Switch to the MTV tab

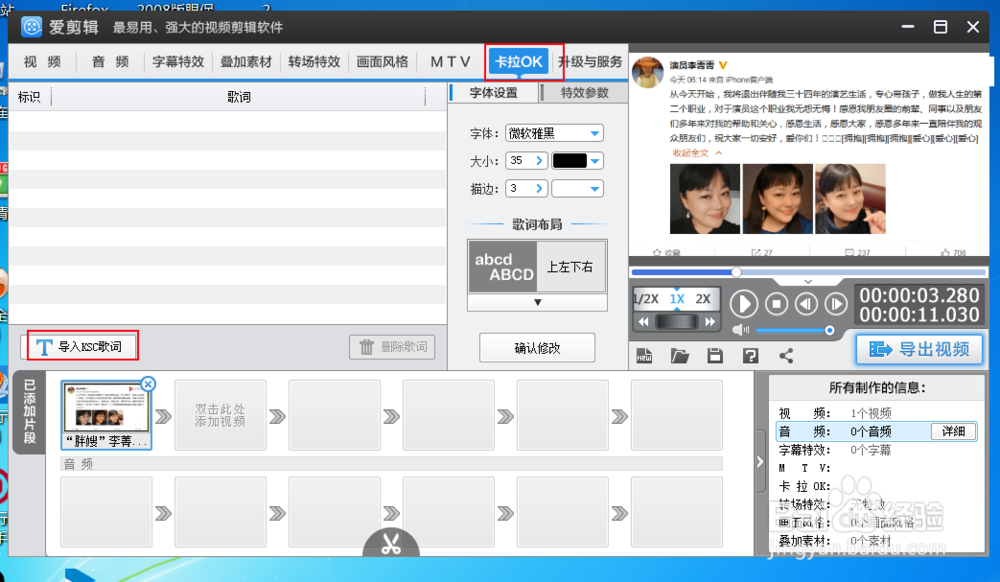point(450,62)
